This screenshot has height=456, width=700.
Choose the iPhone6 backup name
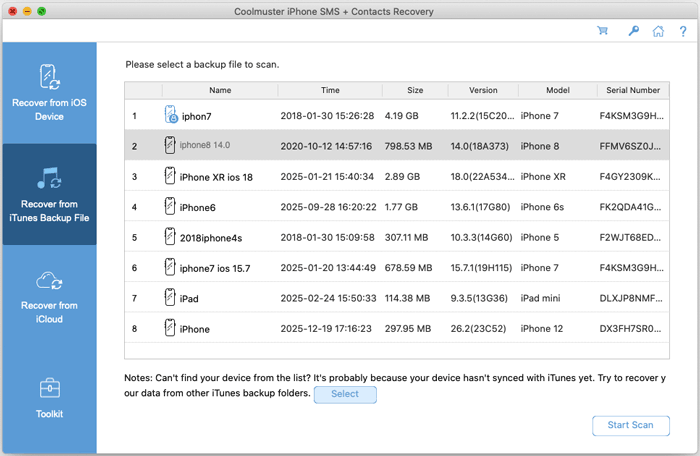tap(197, 208)
